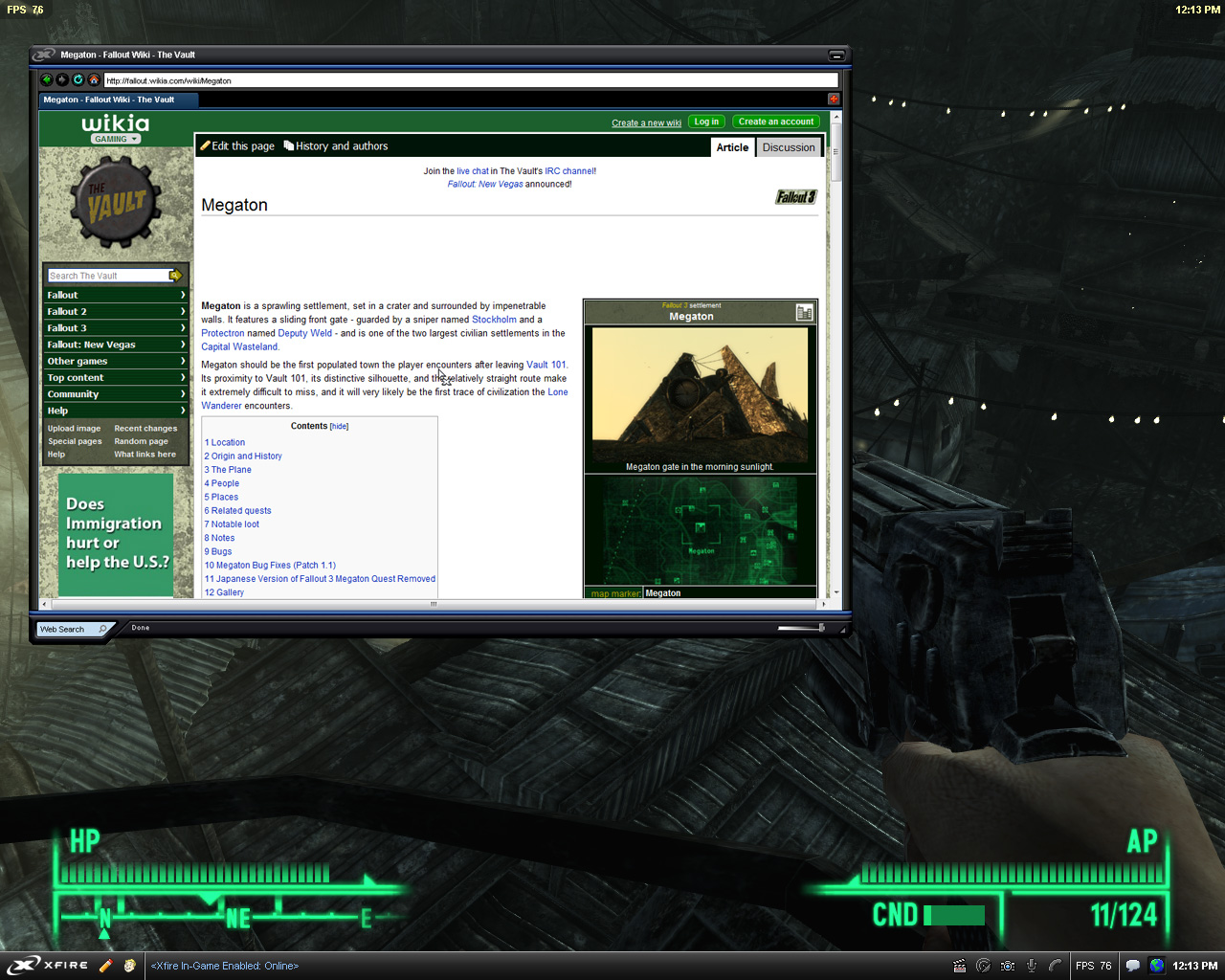Click into the Search The Vault field
Screen dimensions: 1225x980
pyautogui.click(x=108, y=276)
